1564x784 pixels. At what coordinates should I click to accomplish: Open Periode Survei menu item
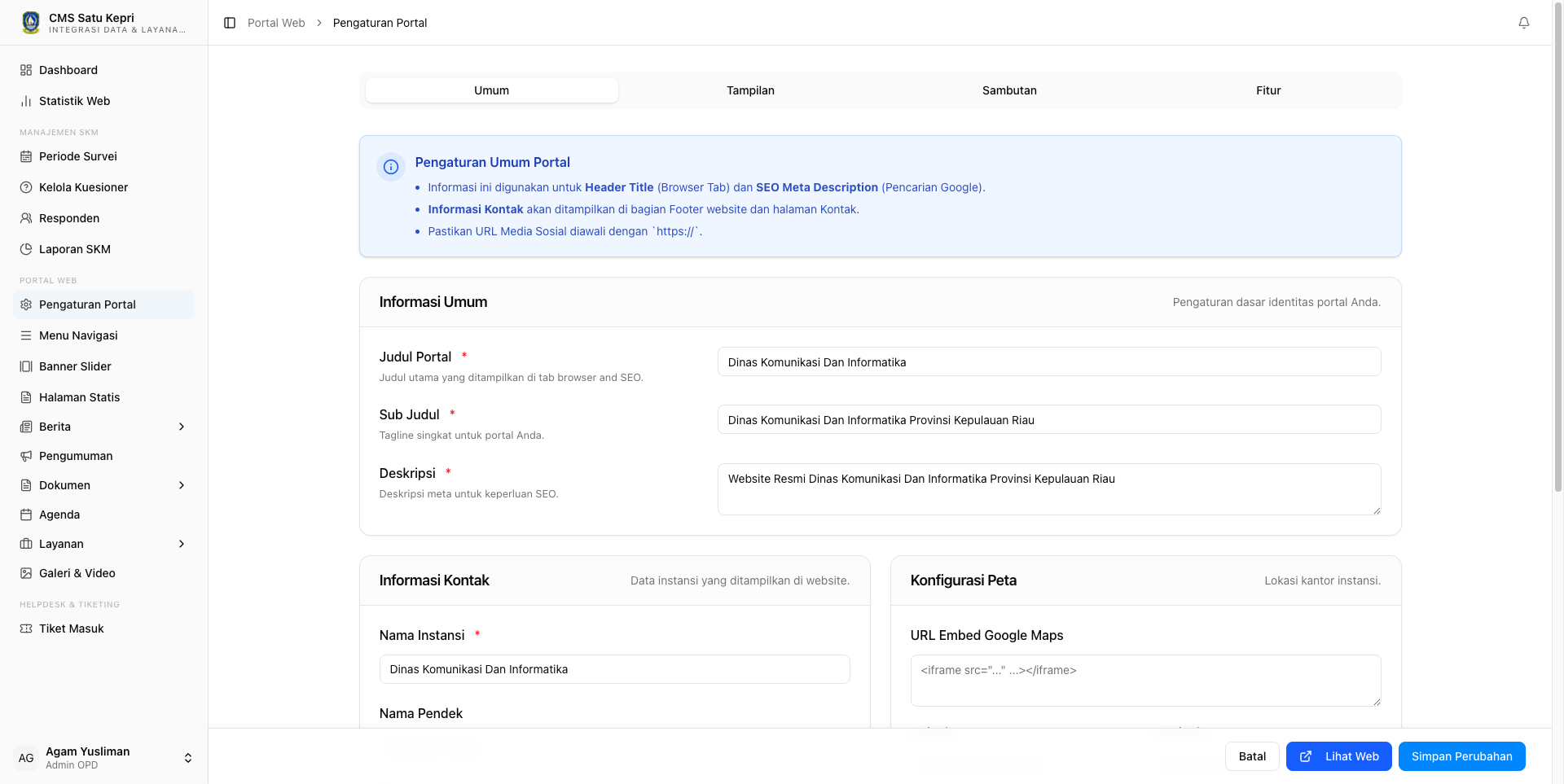103,156
